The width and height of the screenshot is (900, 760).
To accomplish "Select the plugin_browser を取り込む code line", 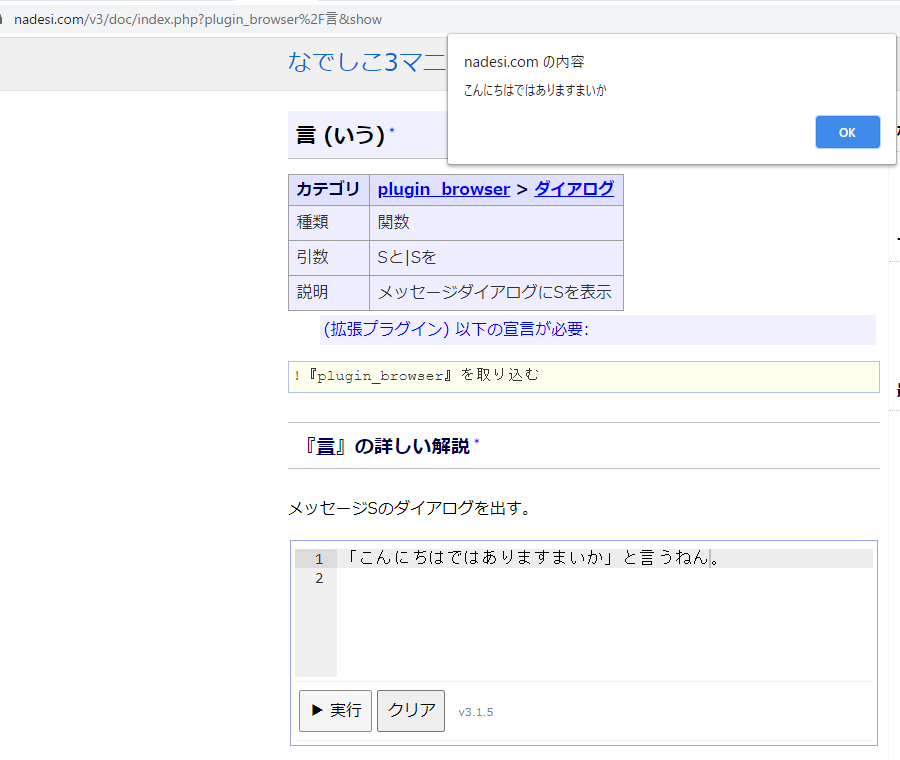I will pyautogui.click(x=584, y=377).
